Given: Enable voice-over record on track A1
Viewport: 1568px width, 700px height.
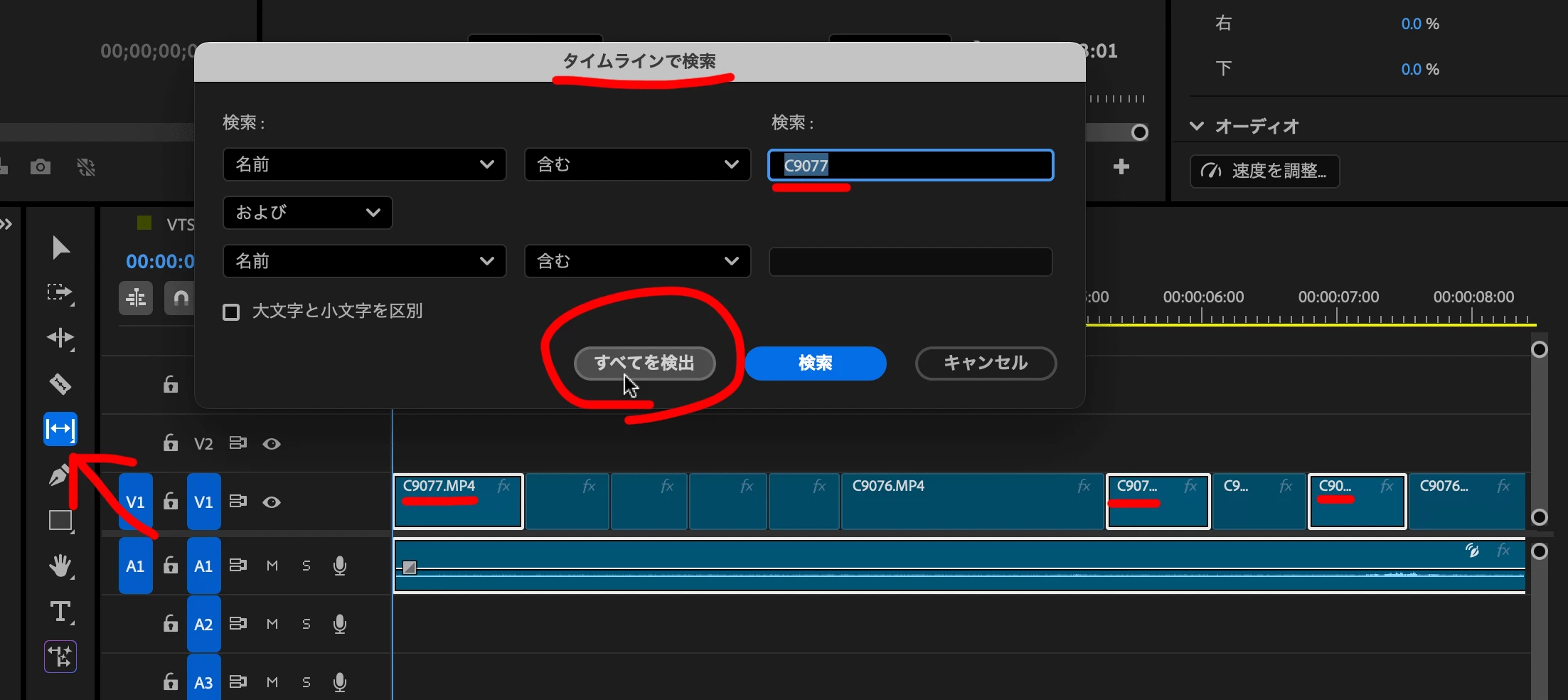Looking at the screenshot, I should [340, 566].
